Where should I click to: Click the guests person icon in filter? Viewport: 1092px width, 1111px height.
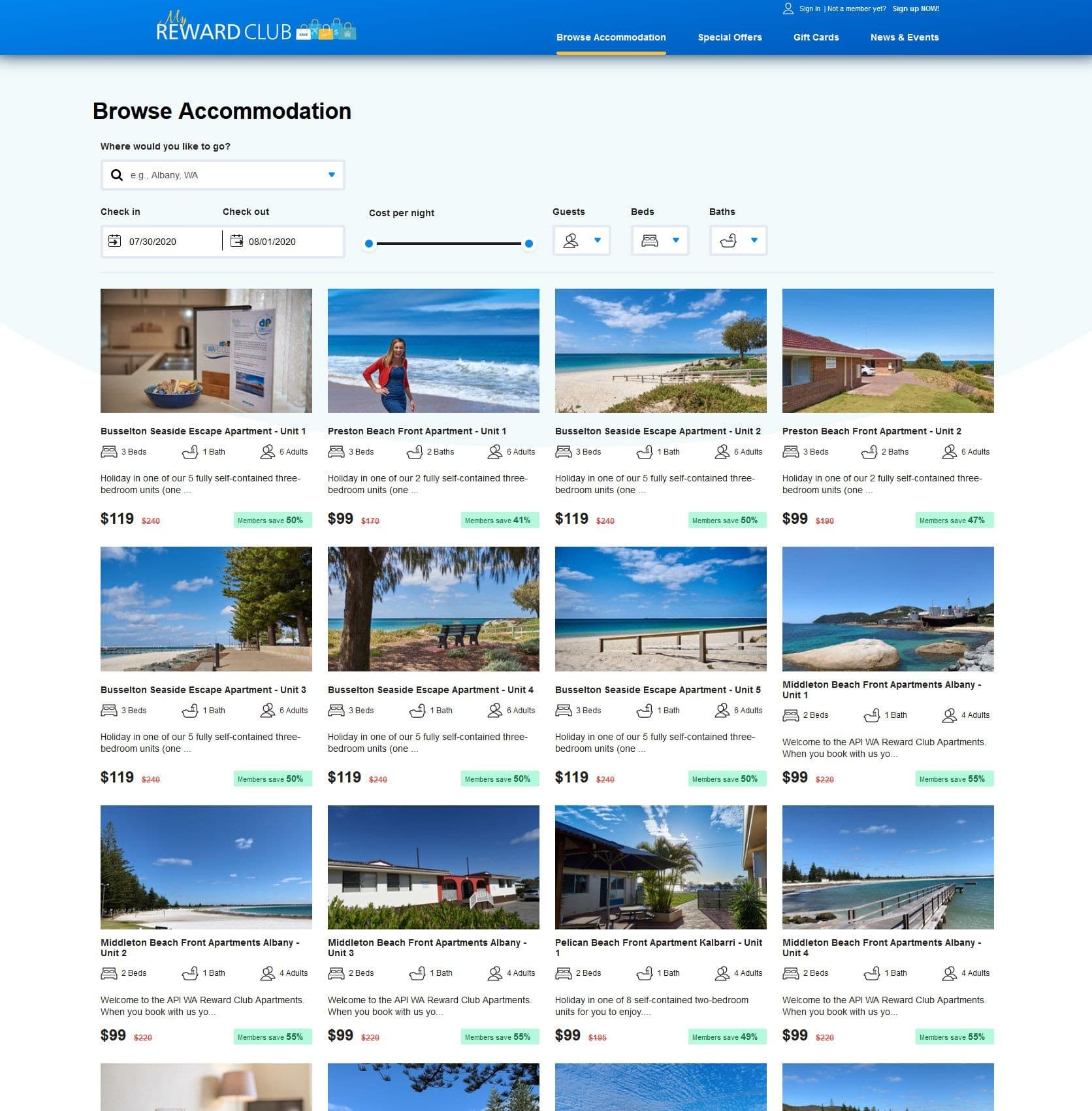pyautogui.click(x=571, y=240)
